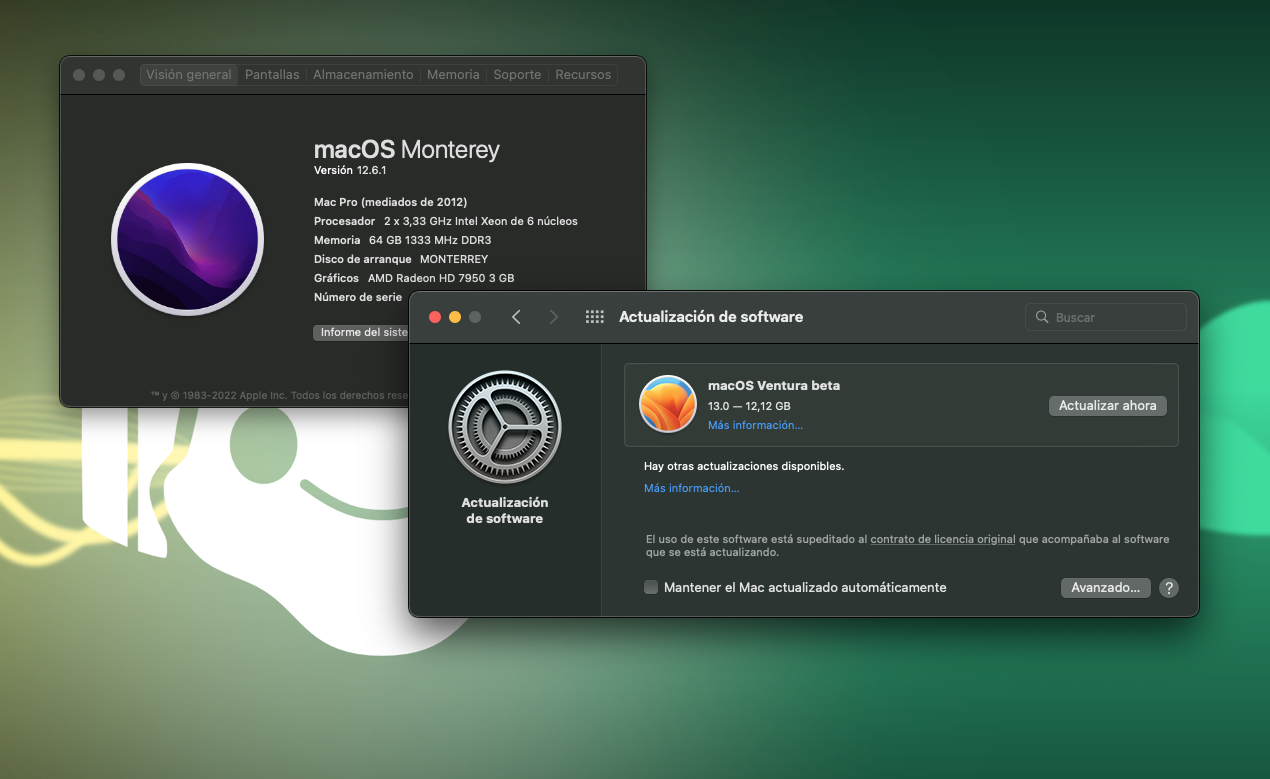The height and width of the screenshot is (779, 1270).
Task: Click the Actualización de software sidebar label
Action: pyautogui.click(x=505, y=510)
